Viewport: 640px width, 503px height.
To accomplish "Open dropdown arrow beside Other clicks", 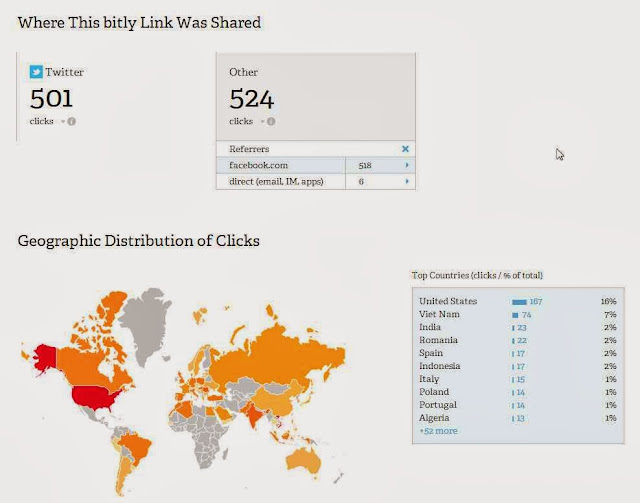I will 262,121.
